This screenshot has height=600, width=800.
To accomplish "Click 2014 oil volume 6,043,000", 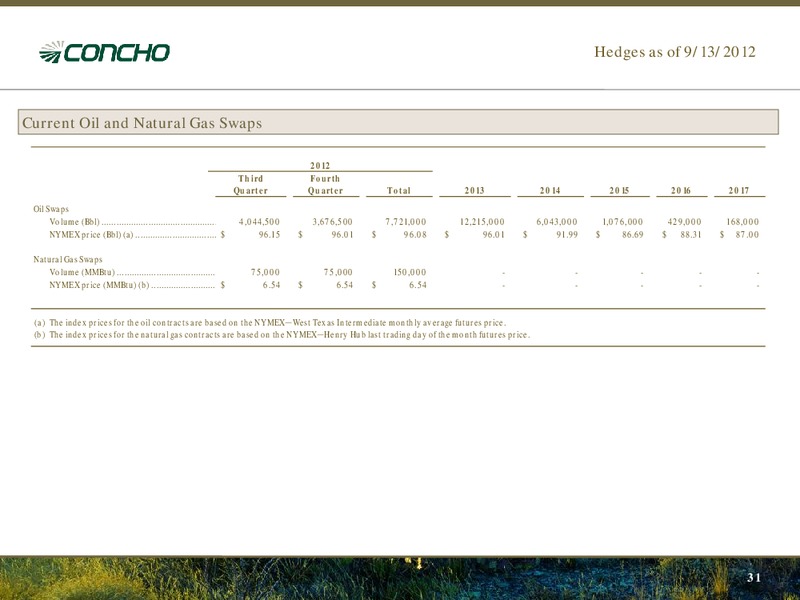I will [557, 222].
